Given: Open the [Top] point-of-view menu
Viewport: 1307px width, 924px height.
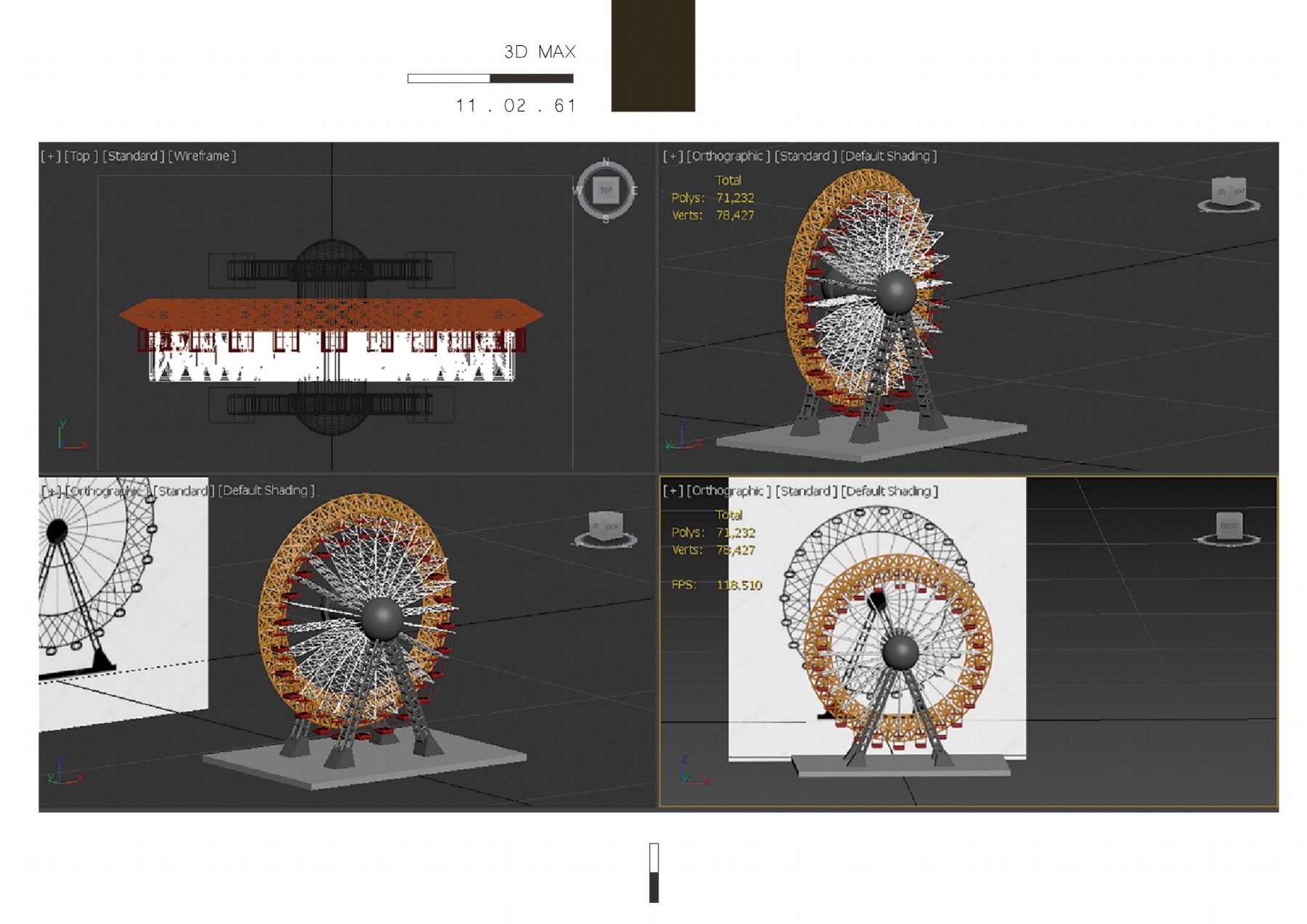Looking at the screenshot, I should pos(81,156).
